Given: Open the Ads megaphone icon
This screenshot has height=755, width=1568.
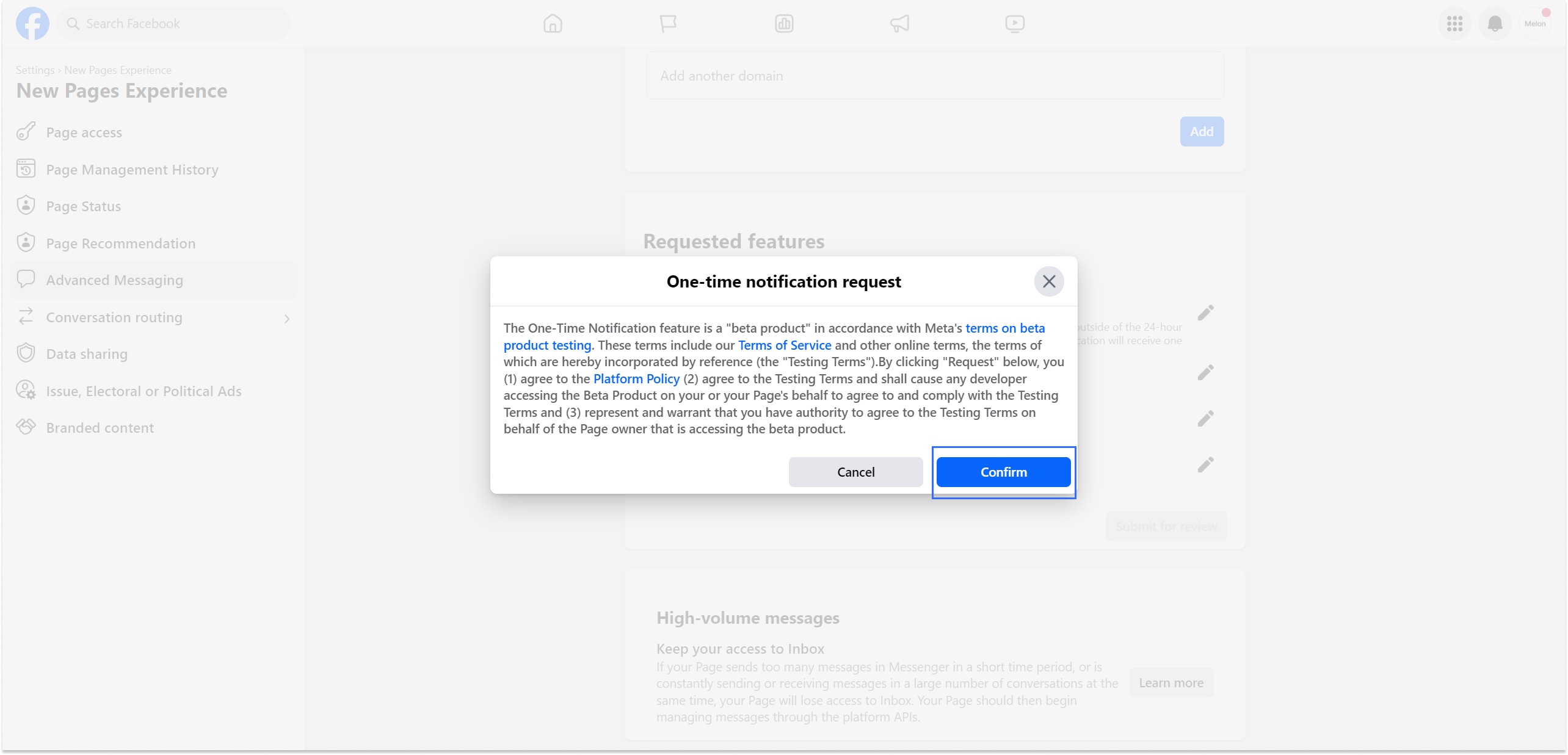Looking at the screenshot, I should point(899,24).
